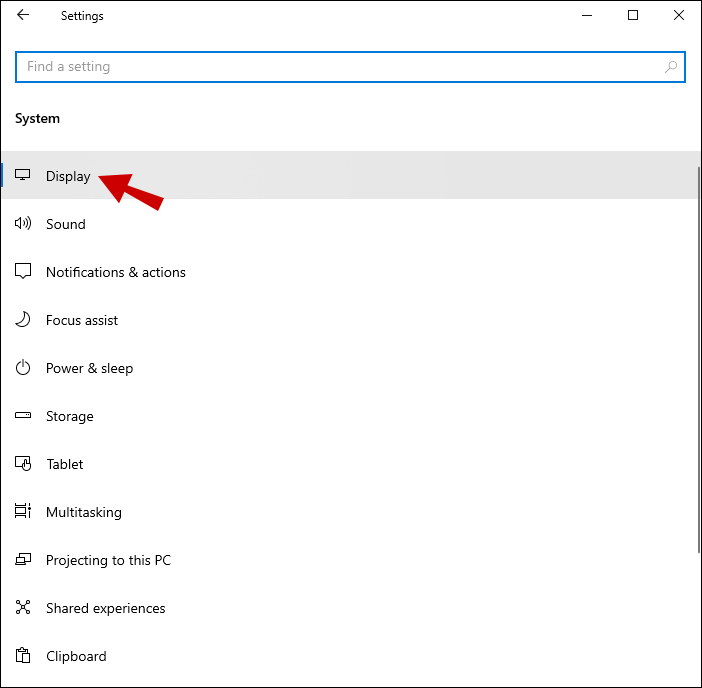This screenshot has height=688, width=702.
Task: Go back with the arrow button
Action: [23, 16]
